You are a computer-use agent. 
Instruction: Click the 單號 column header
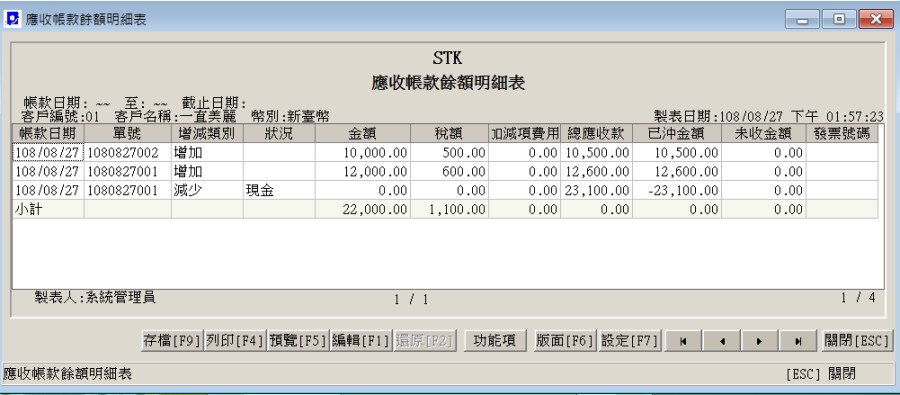pyautogui.click(x=127, y=133)
